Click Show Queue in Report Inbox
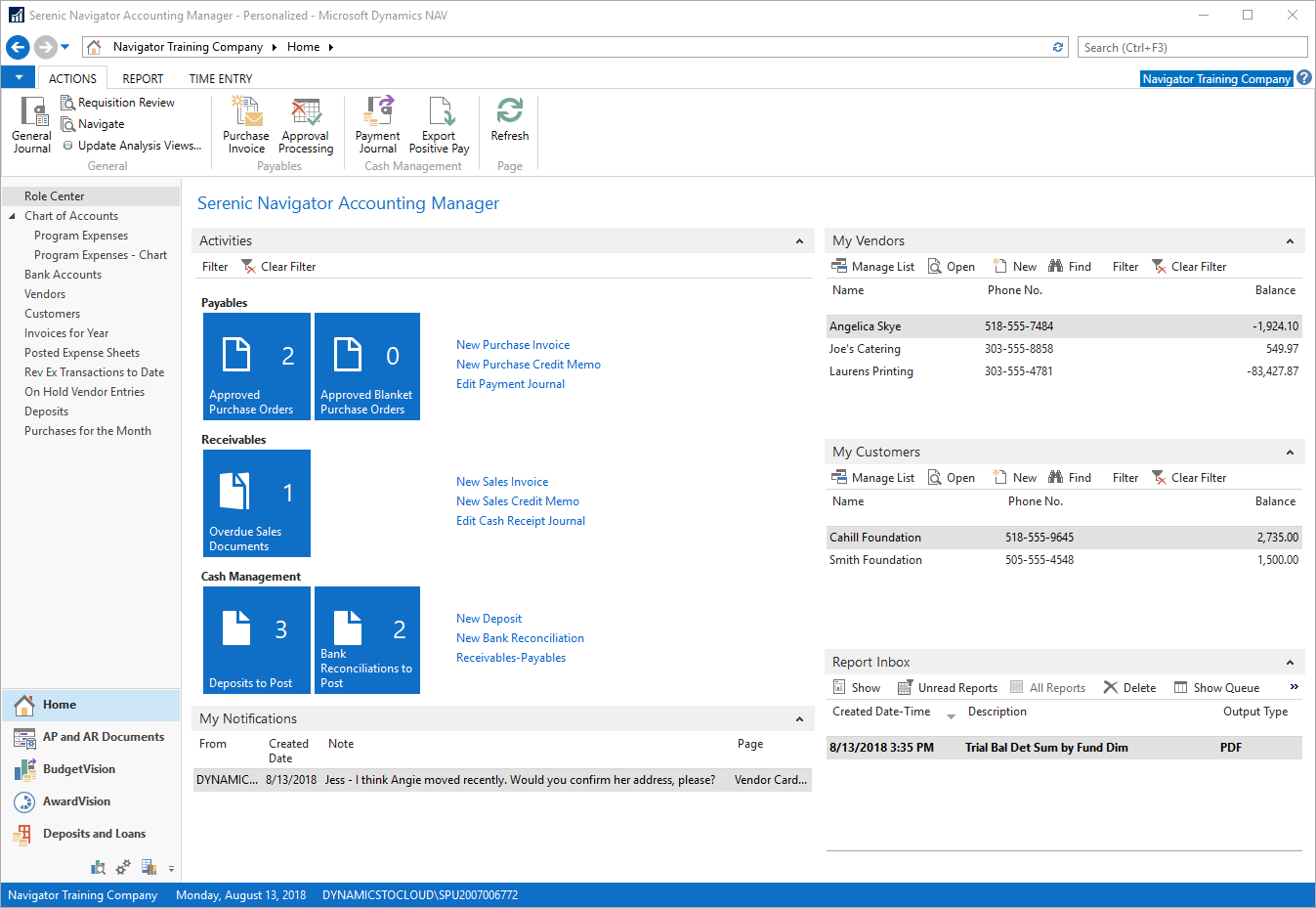This screenshot has height=908, width=1316. pyautogui.click(x=1216, y=688)
